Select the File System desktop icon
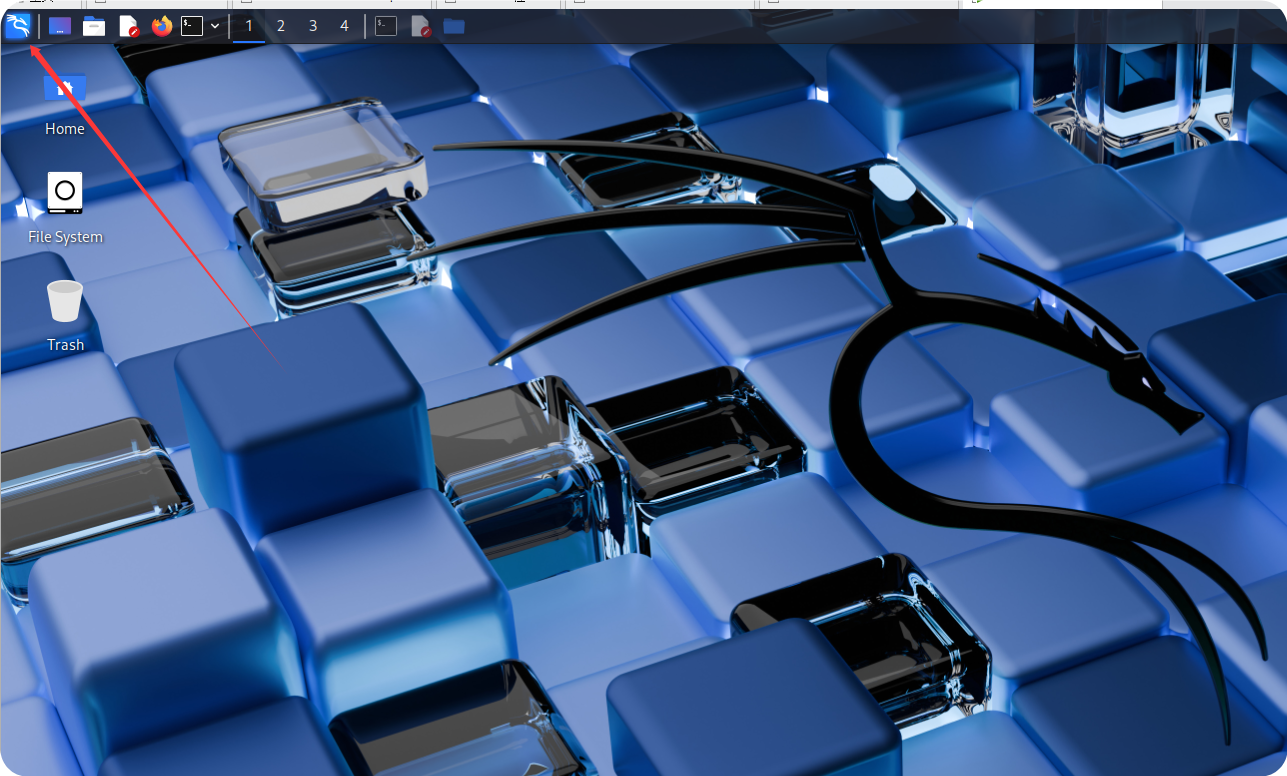Screen dimensions: 1287x776 coord(65,208)
